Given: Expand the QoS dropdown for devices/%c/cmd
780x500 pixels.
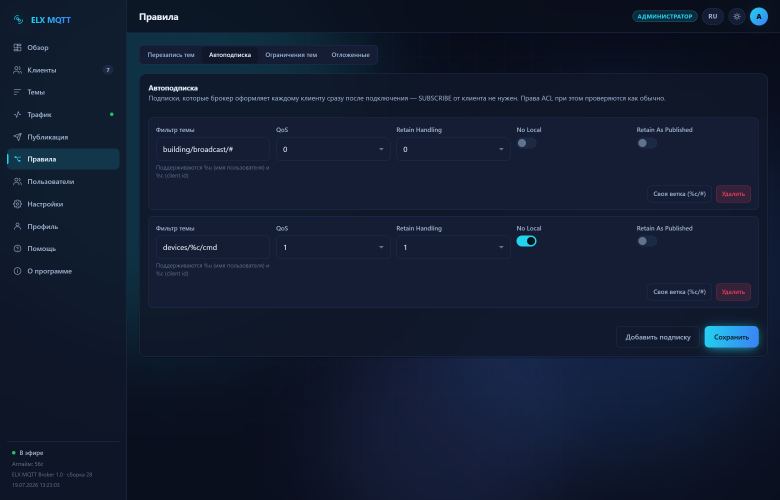Looking at the screenshot, I should tap(333, 247).
